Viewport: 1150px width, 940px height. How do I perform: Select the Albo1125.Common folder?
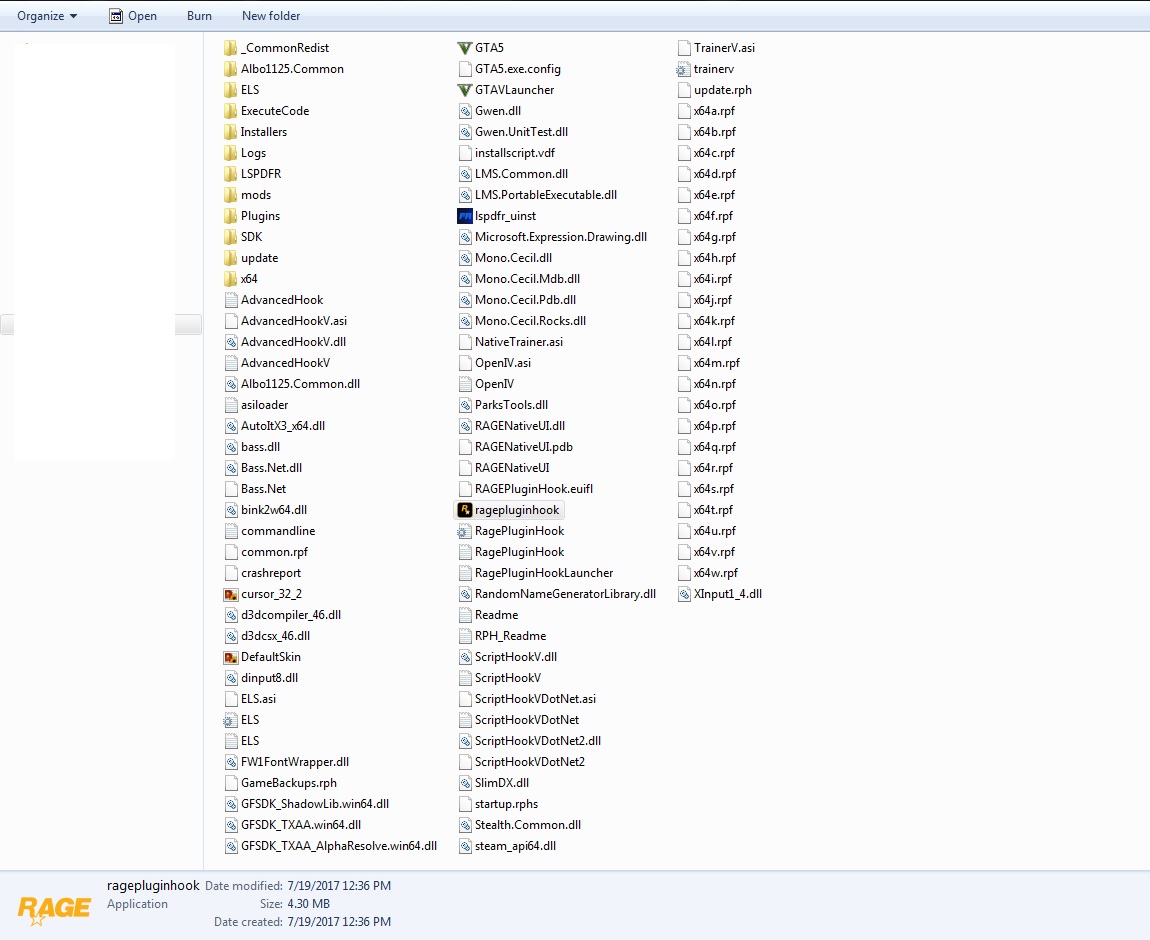point(284,69)
